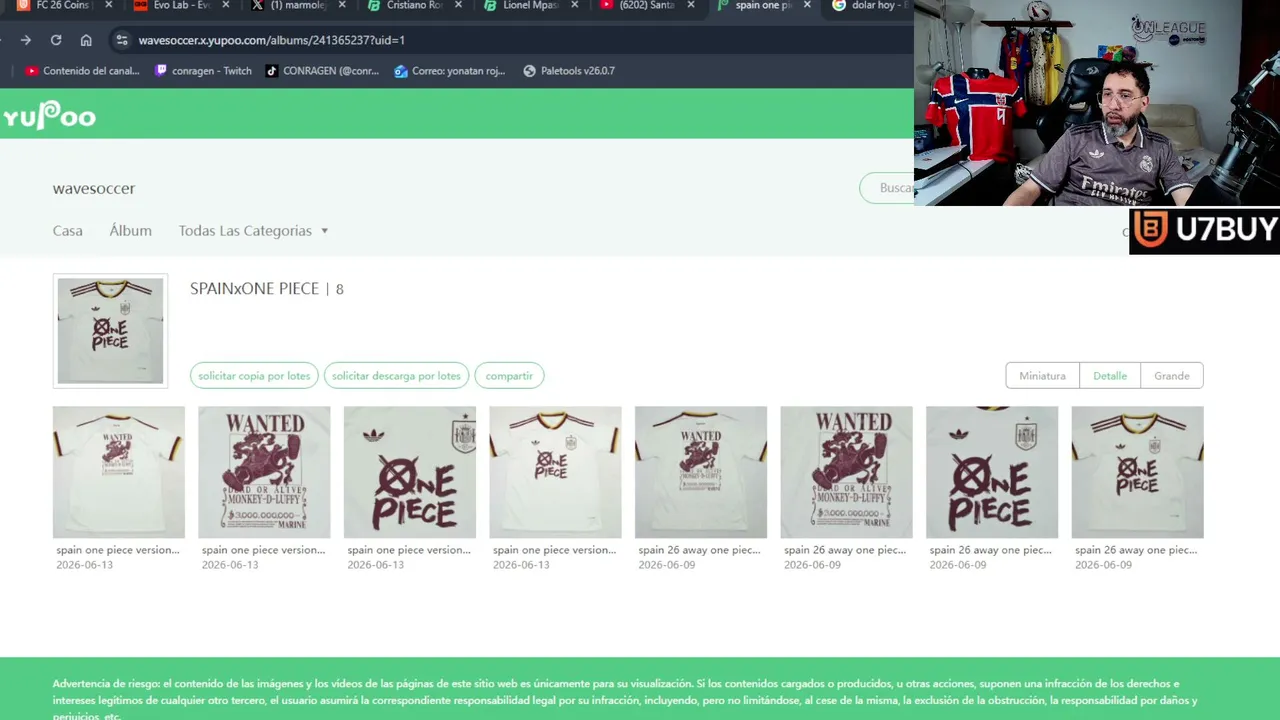Expand the Todas Las Categorias dropdown
Viewport: 1280px width, 720px height.
253,231
